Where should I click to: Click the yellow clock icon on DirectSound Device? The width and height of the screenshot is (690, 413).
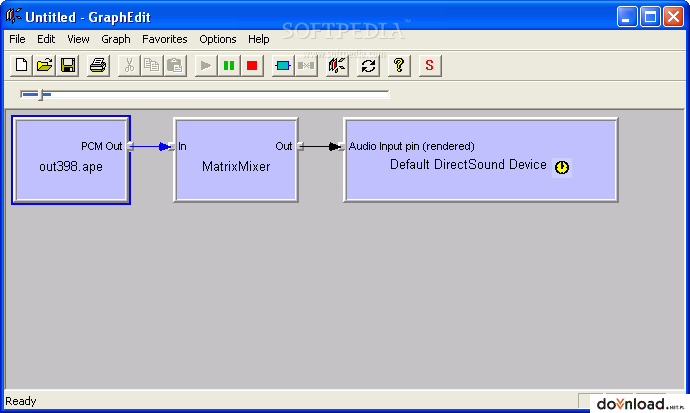coord(562,168)
